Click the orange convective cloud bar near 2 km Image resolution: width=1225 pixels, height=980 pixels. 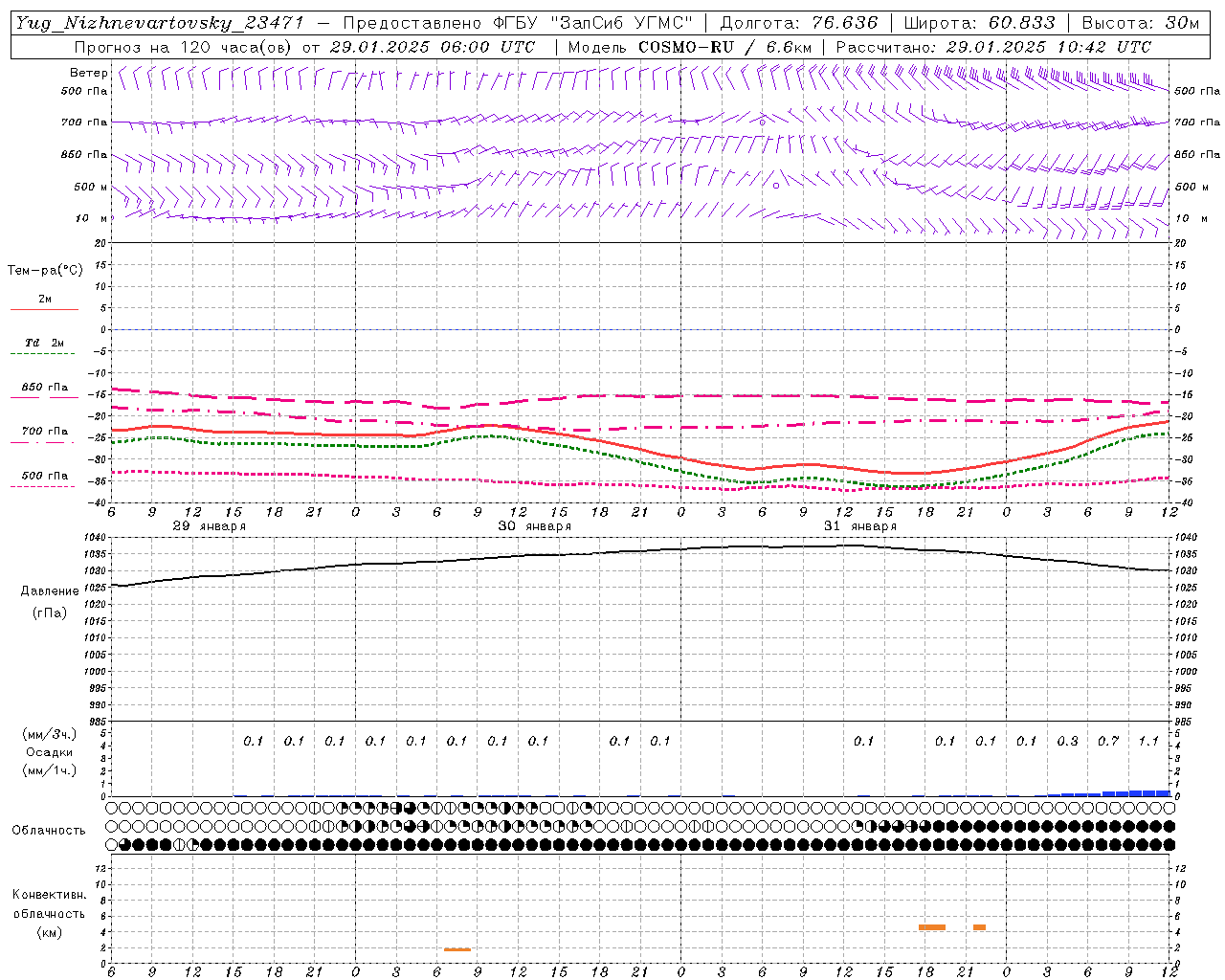pos(457,949)
